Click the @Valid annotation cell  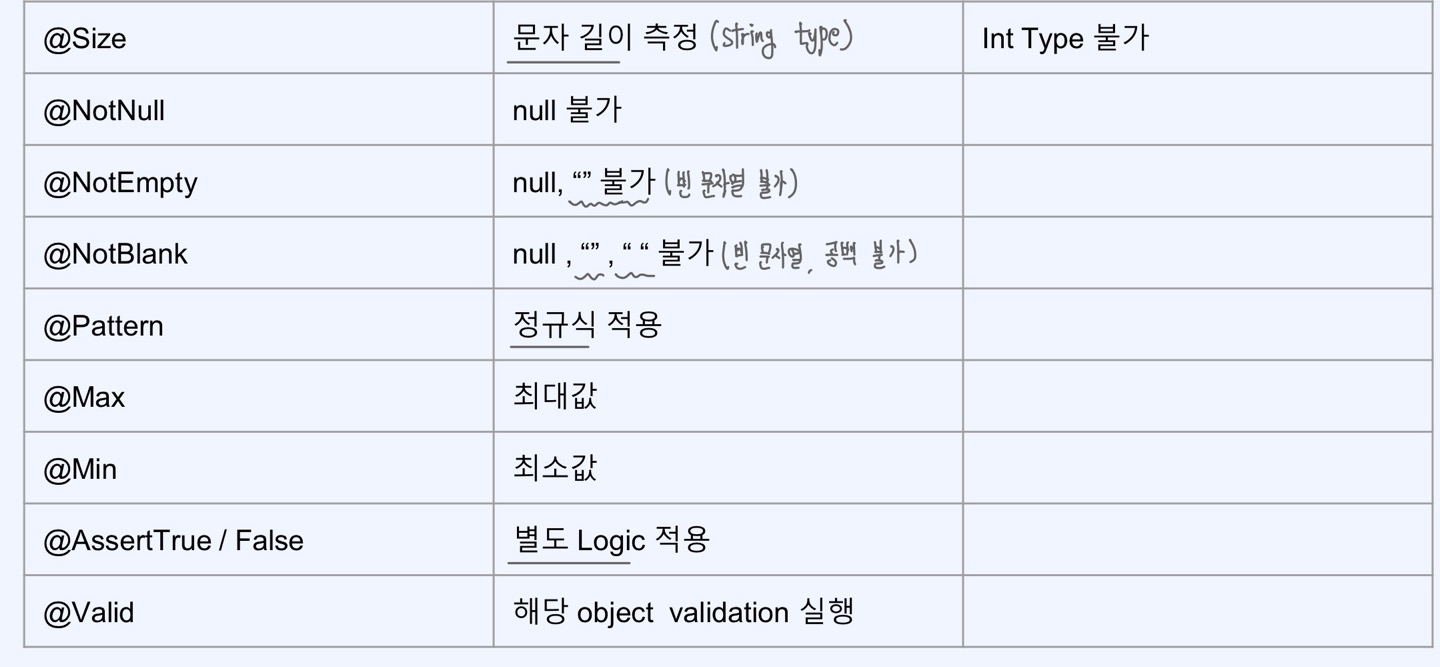[259, 611]
